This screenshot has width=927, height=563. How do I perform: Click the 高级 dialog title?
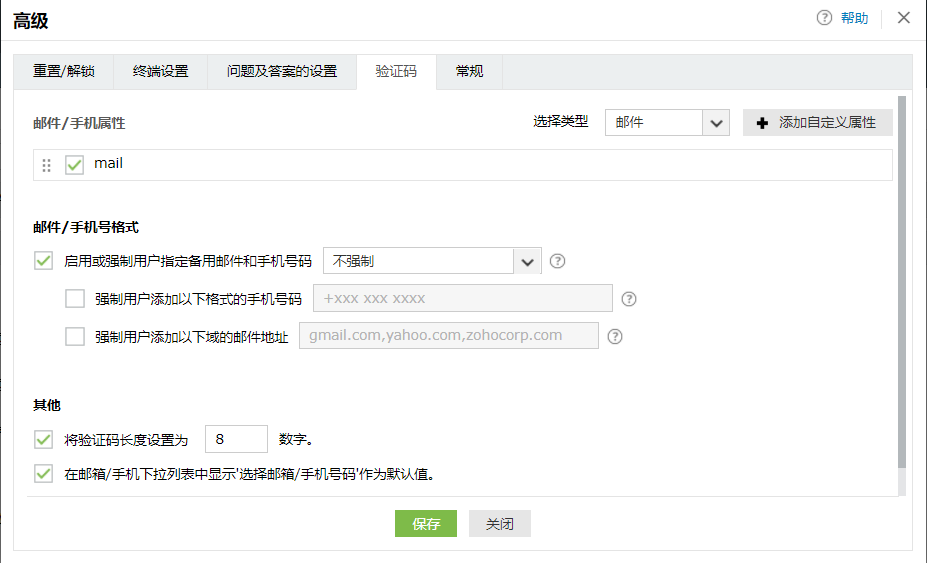coord(31,21)
